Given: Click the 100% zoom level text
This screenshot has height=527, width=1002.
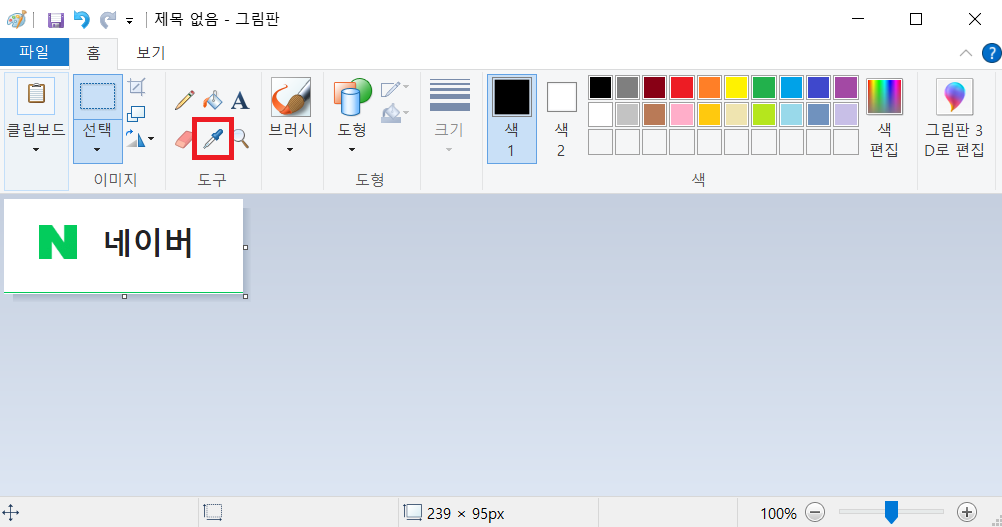Looking at the screenshot, I should 778,513.
